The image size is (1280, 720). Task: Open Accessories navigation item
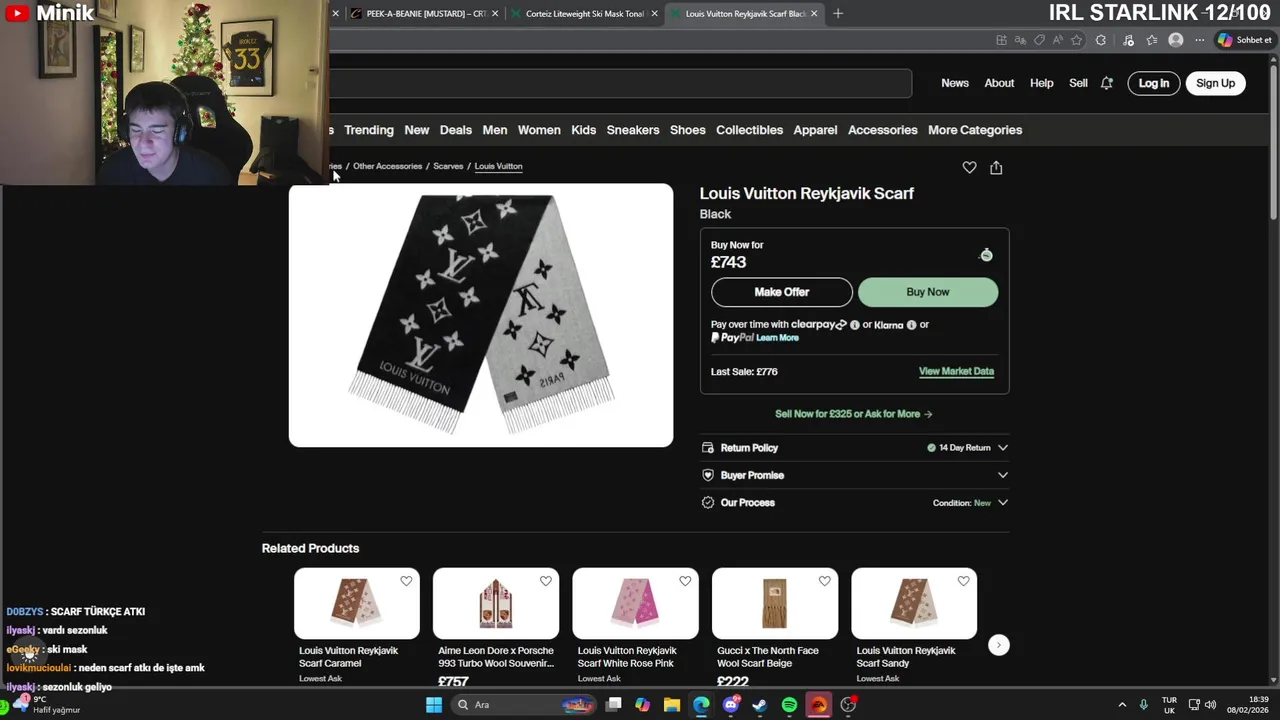882,130
